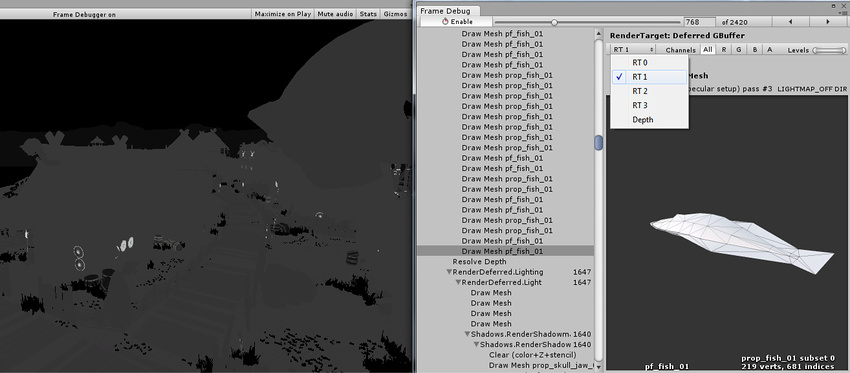Image resolution: width=850 pixels, height=373 pixels.
Task: Toggle the Enable frame debugger button
Action: 457,22
